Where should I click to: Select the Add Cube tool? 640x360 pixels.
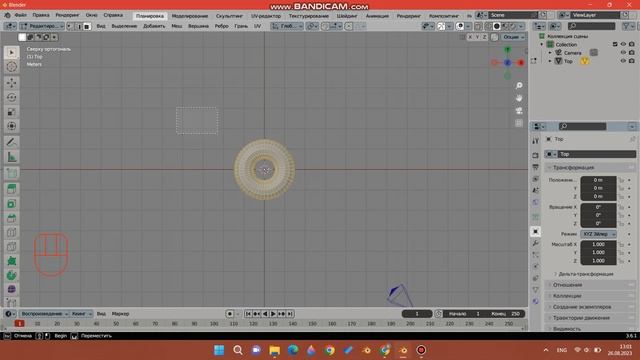pos(11,173)
